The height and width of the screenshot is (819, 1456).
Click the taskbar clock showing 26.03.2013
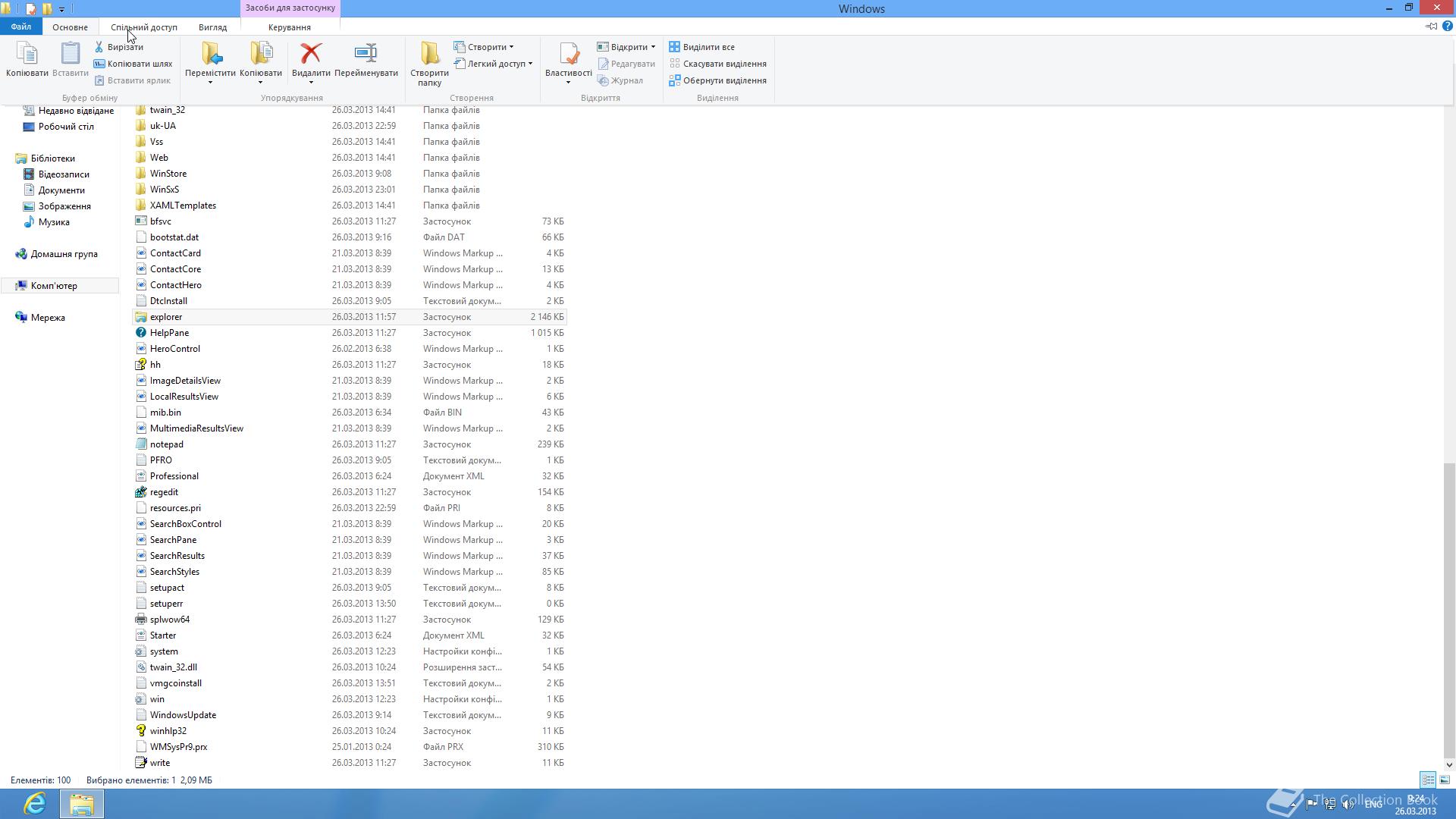coord(1415,805)
